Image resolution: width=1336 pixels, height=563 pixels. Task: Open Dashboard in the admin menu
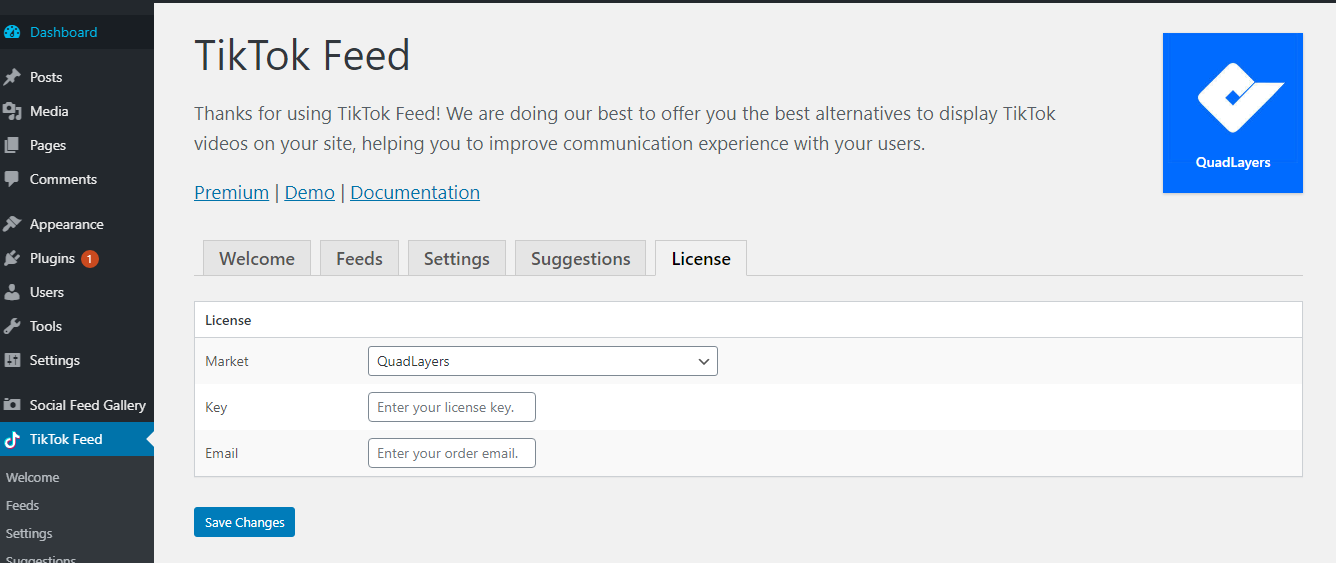tap(77, 32)
